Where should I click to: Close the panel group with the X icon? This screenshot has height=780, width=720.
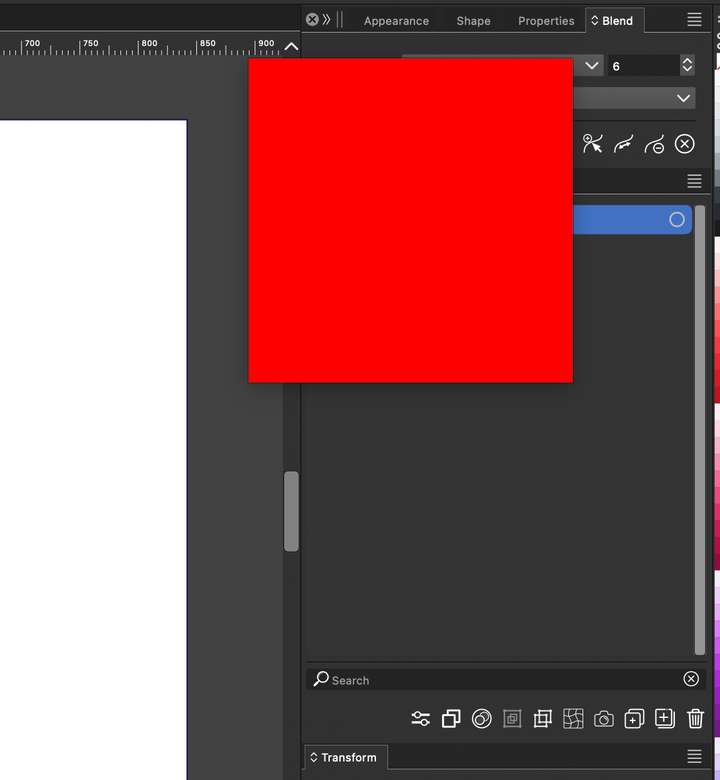(x=312, y=19)
